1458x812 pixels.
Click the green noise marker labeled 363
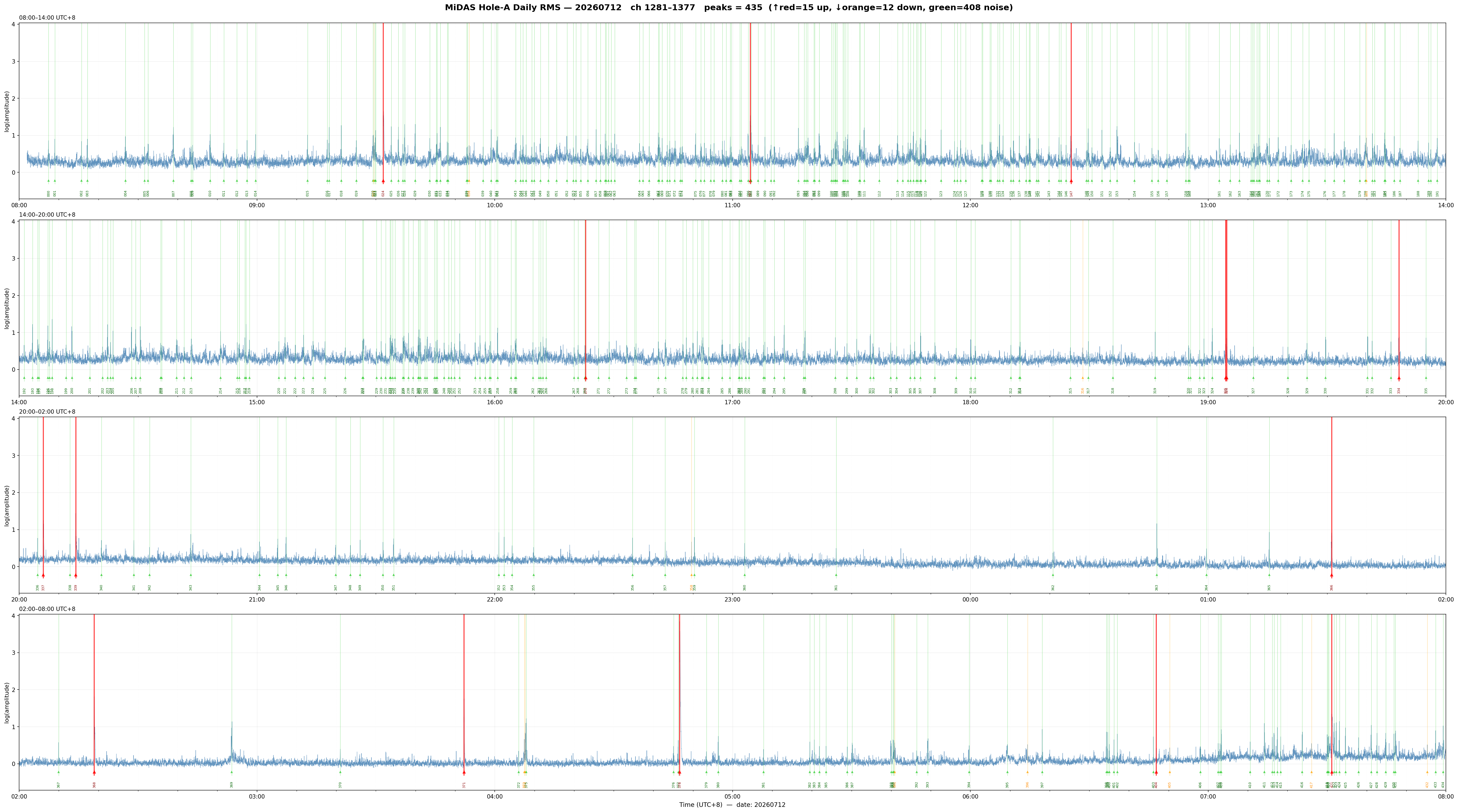(1156, 575)
